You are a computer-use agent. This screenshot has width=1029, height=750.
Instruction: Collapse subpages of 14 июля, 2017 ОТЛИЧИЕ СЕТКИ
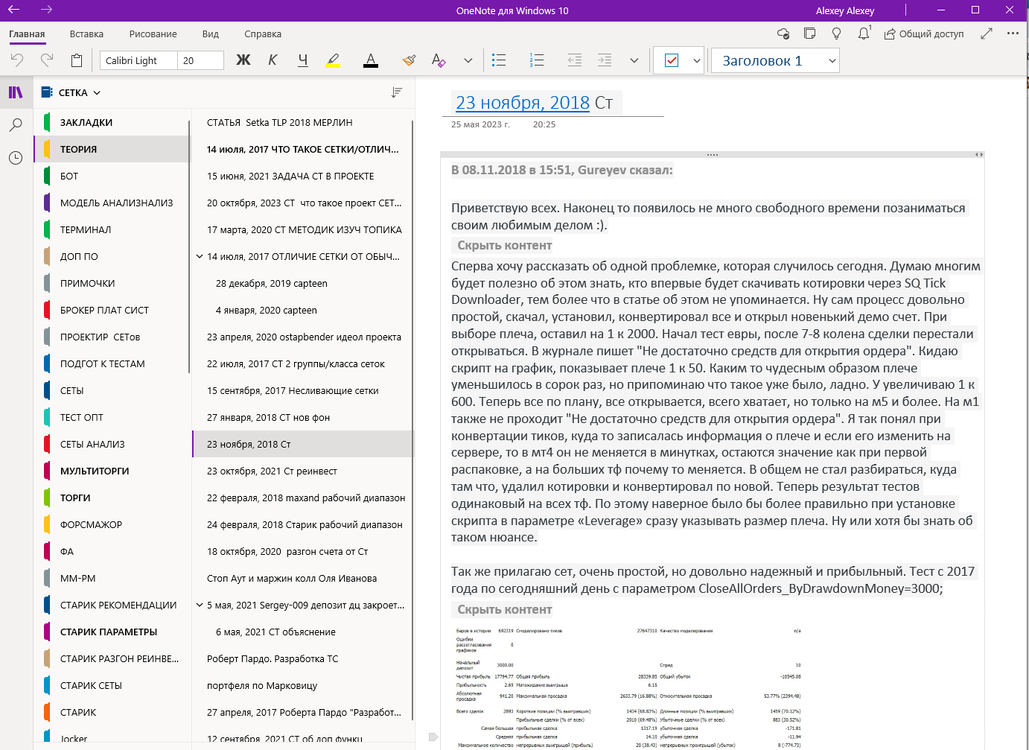pos(200,257)
